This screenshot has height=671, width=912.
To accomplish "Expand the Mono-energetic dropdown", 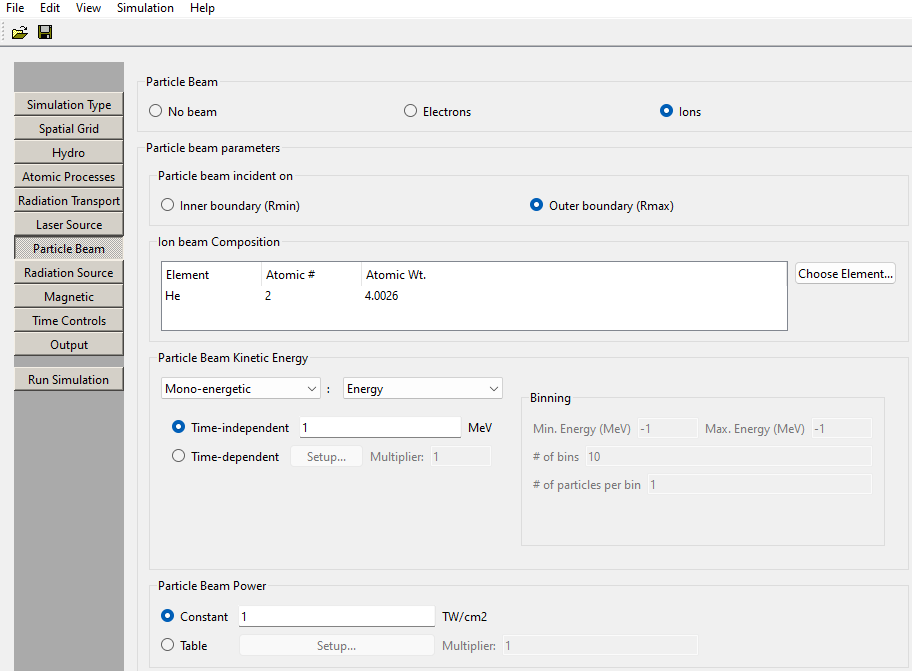I will 240,388.
